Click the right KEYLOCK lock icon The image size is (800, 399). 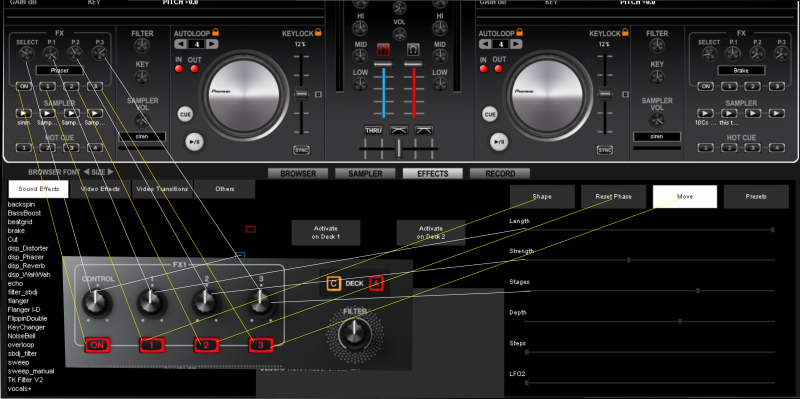tap(626, 32)
